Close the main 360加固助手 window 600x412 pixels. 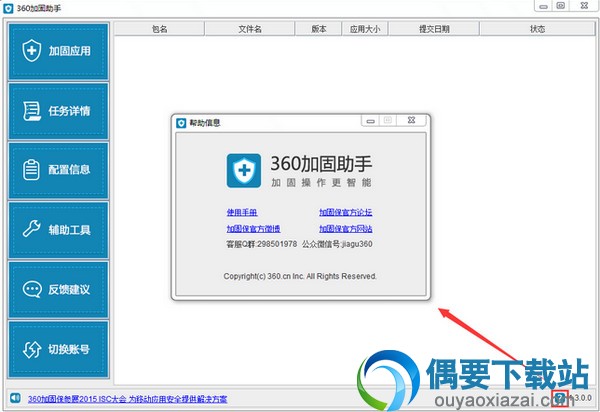[x=584, y=6]
